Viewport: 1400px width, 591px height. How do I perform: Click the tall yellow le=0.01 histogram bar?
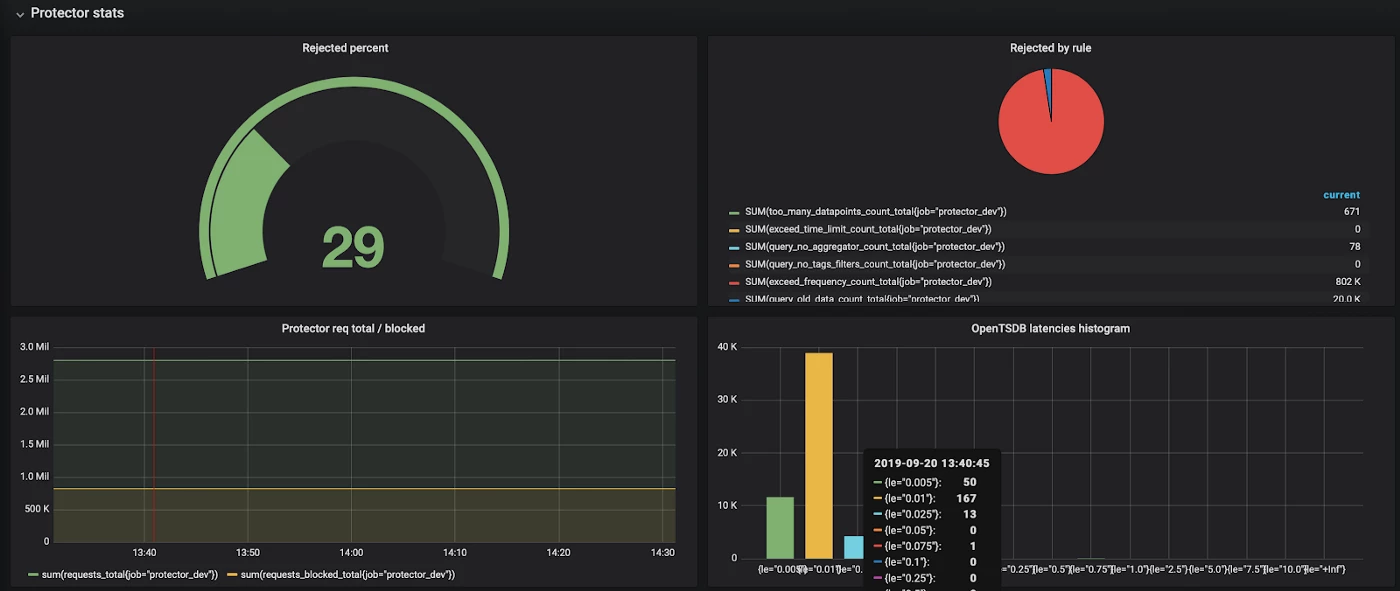coord(819,455)
